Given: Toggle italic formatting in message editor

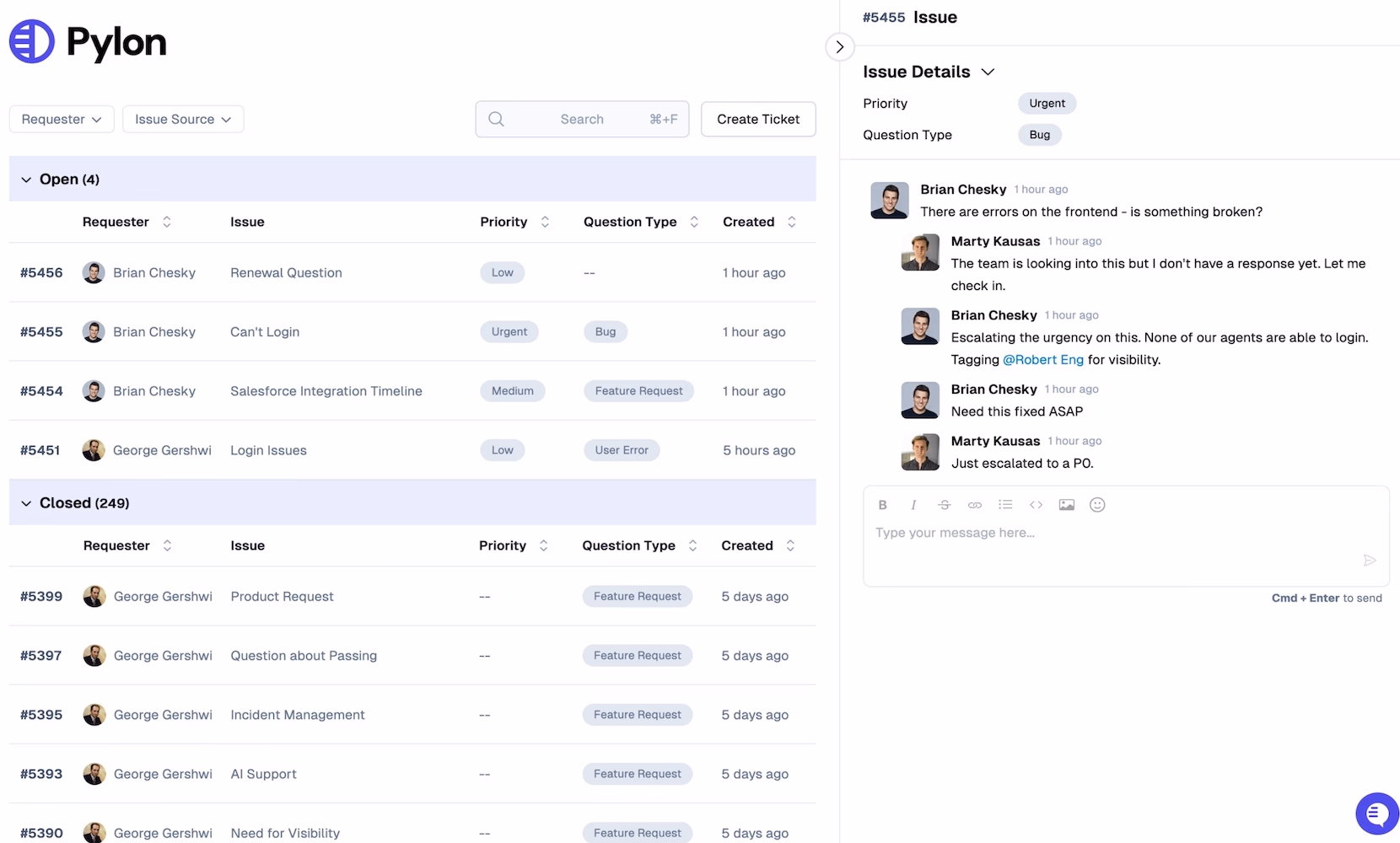Looking at the screenshot, I should [x=913, y=505].
